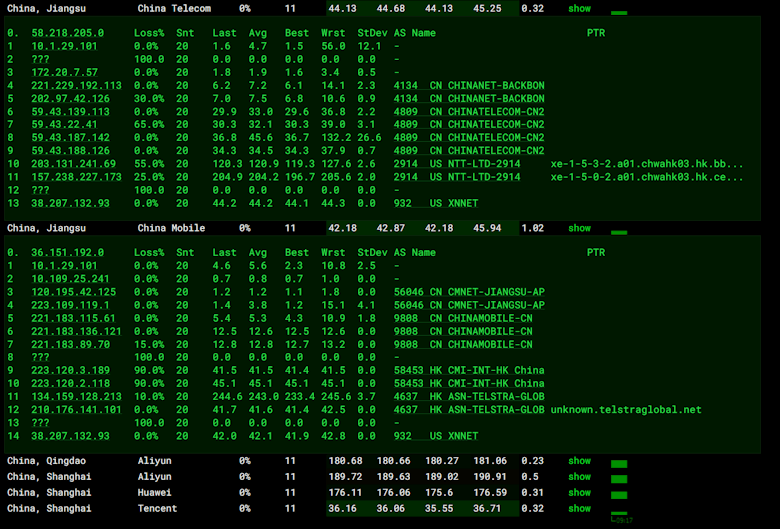Click the latency graph for China Mobile row

click(x=618, y=230)
